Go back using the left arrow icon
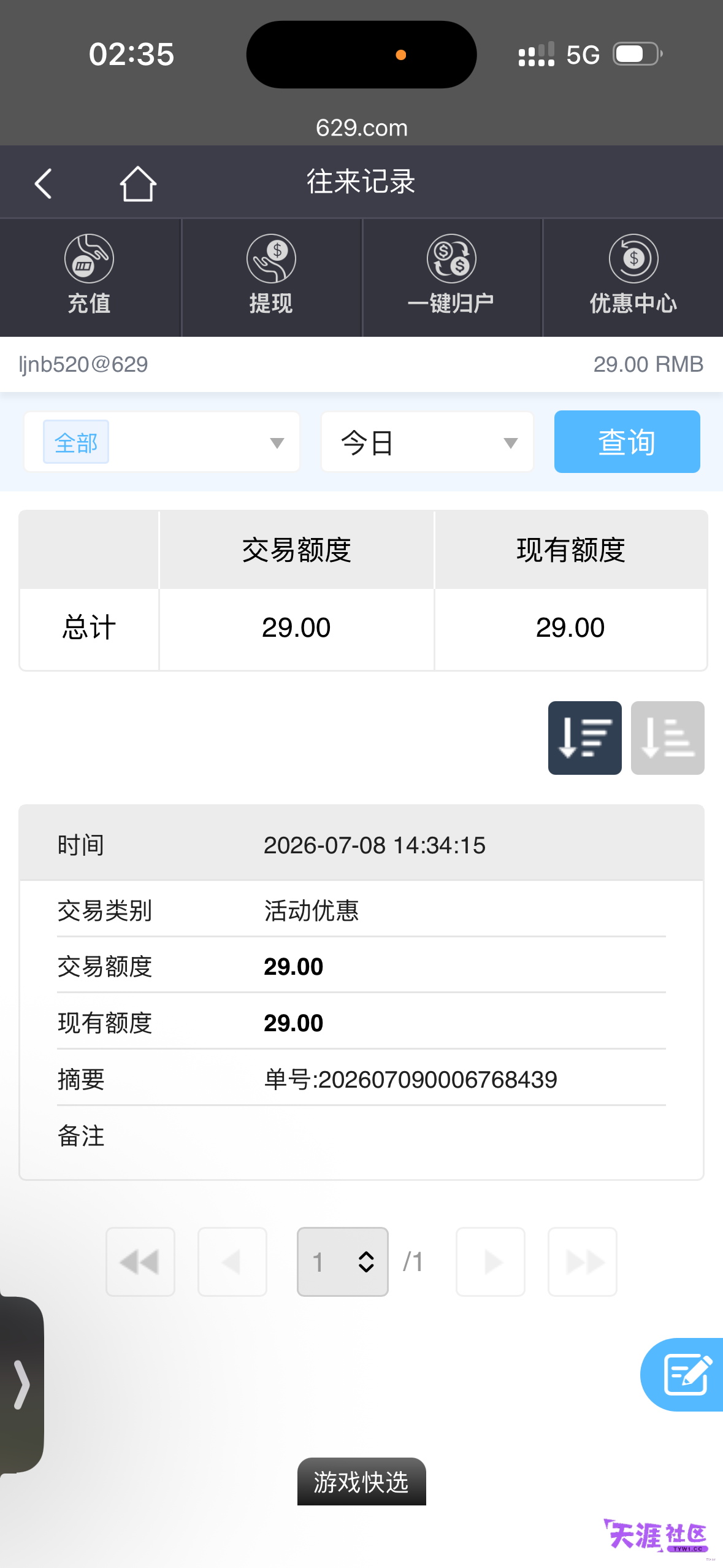The height and width of the screenshot is (1568, 723). point(43,183)
